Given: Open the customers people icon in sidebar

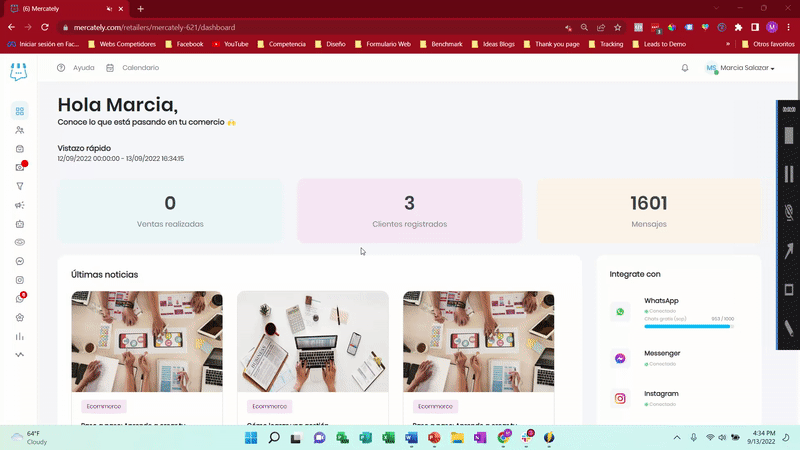Looking at the screenshot, I should pos(19,130).
